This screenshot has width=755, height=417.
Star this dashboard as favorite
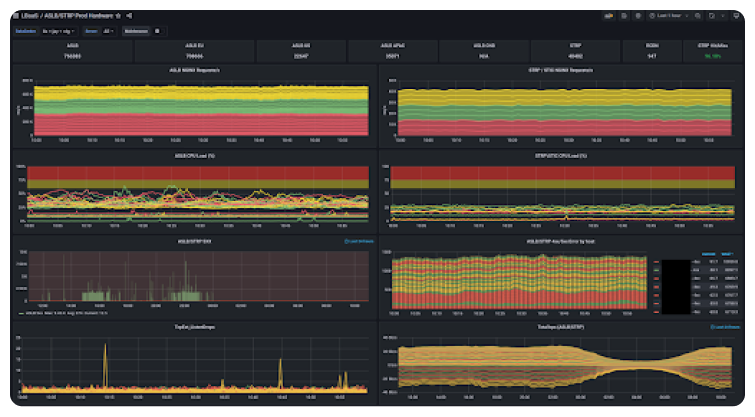(x=119, y=16)
